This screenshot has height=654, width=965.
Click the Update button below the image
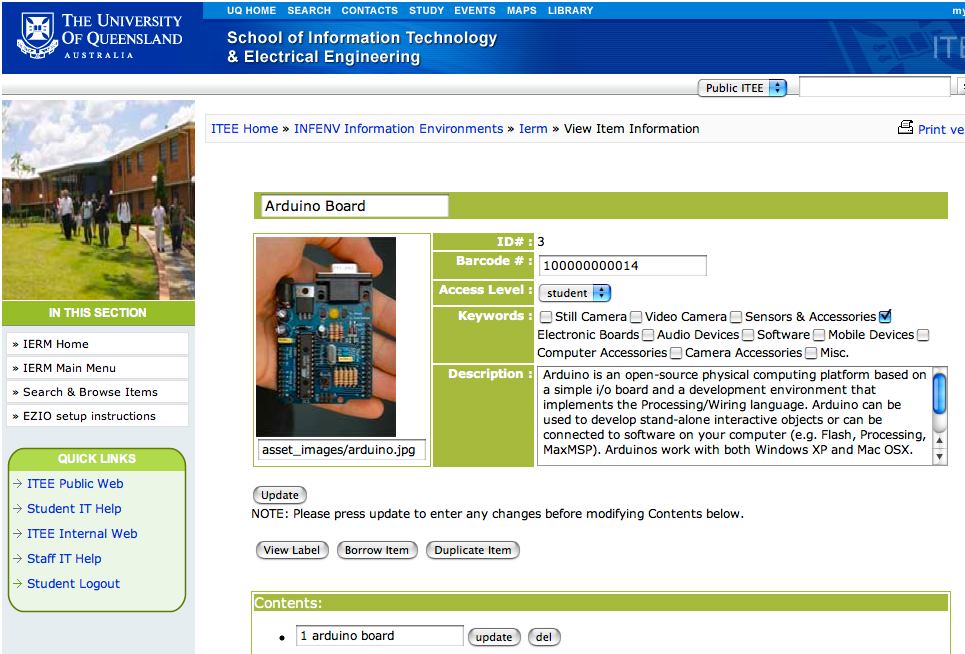click(279, 495)
